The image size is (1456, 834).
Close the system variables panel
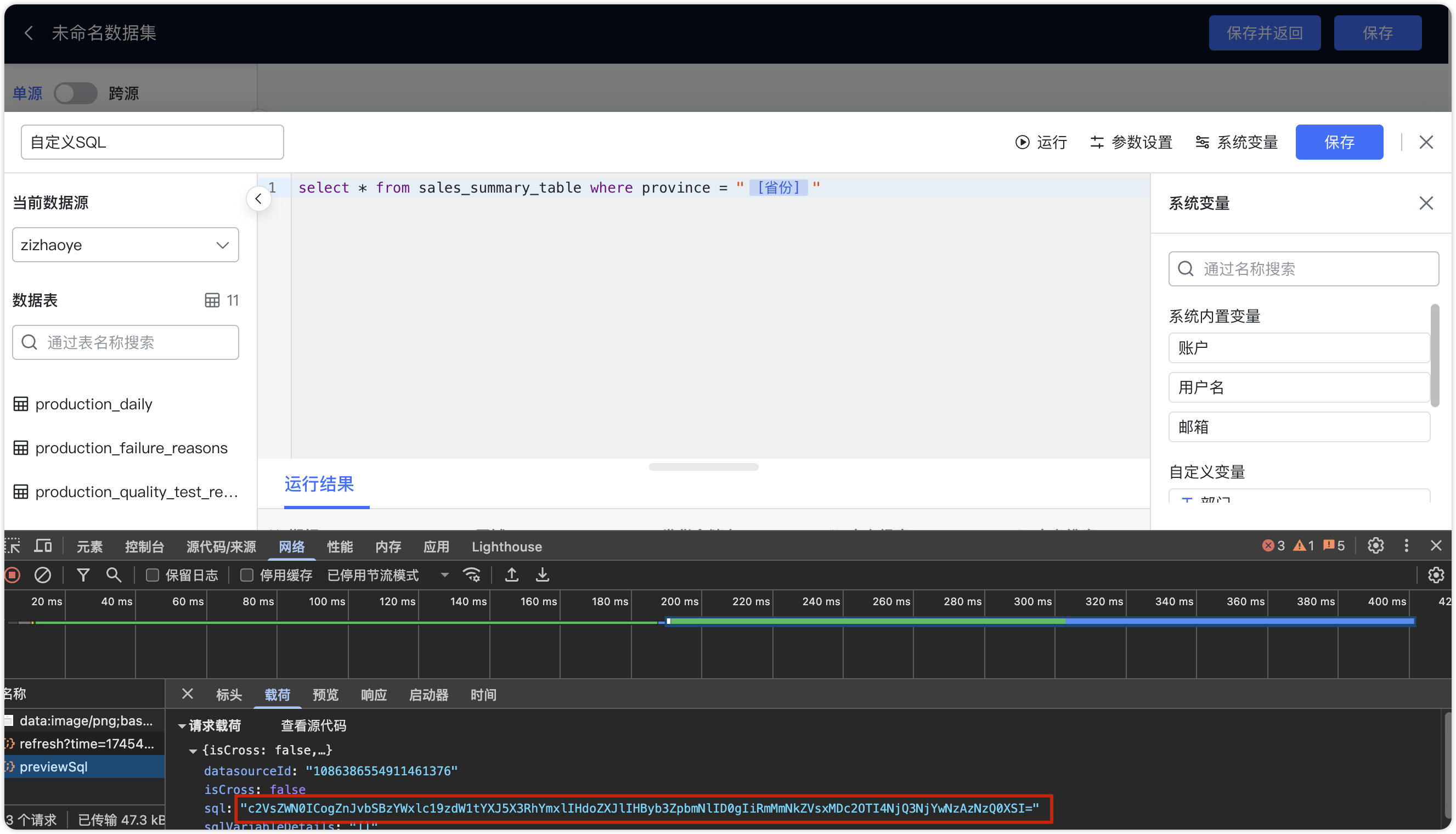(x=1426, y=204)
